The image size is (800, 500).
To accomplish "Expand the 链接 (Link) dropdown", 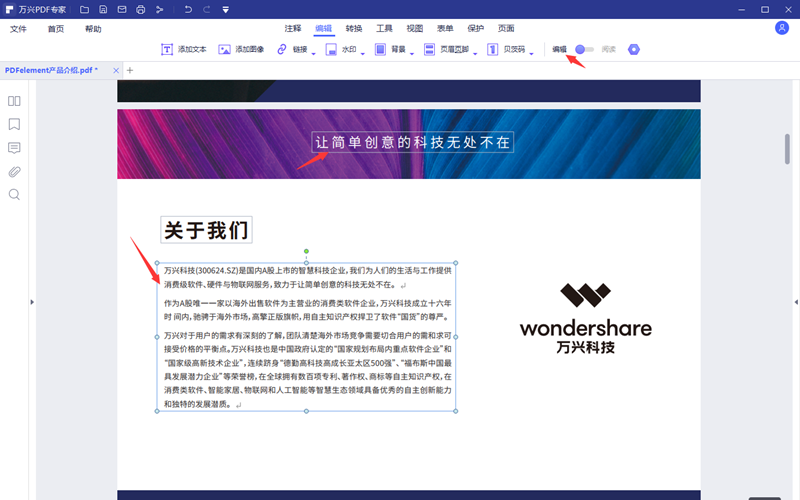I will tap(314, 52).
